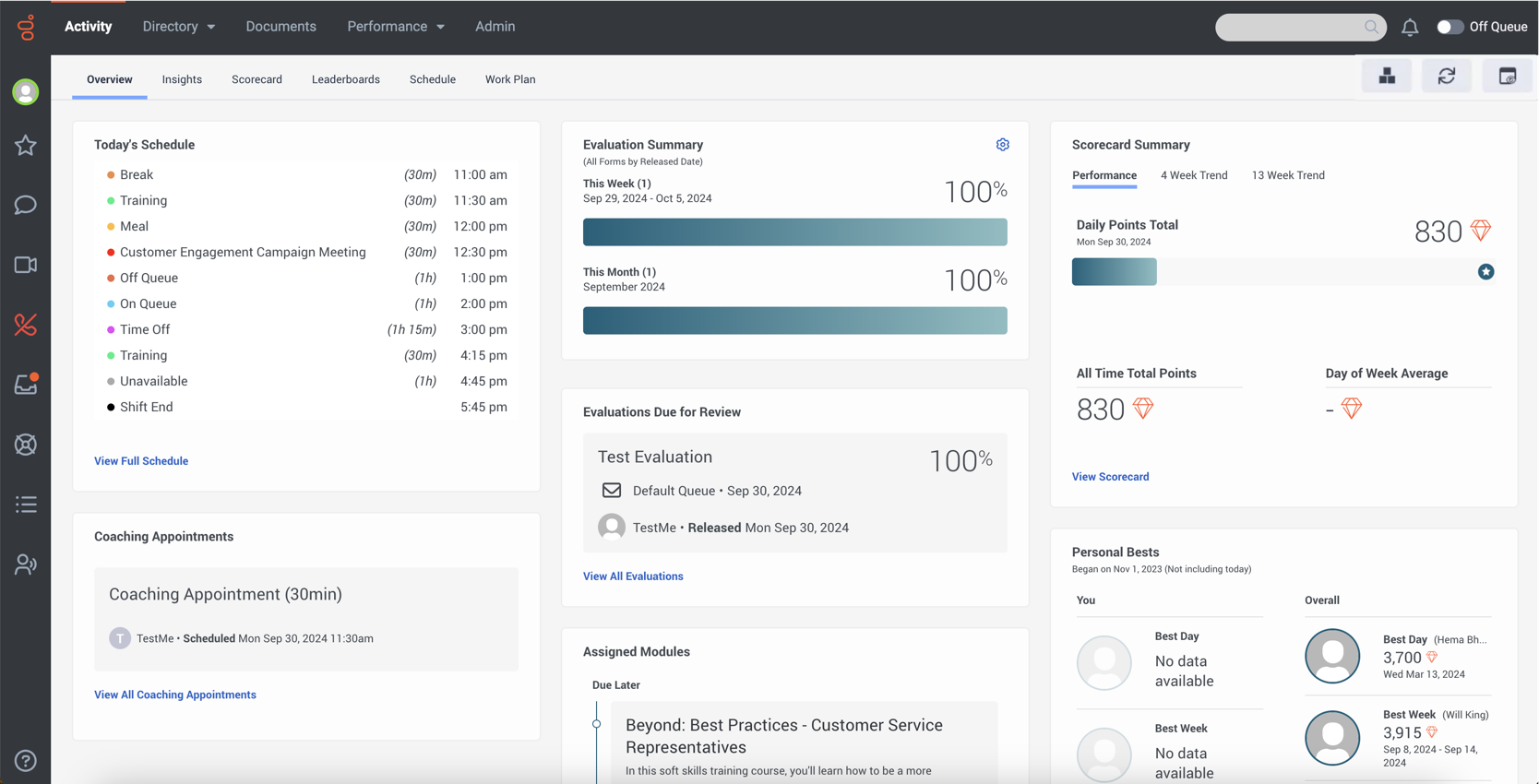Toggle the Off Queue switch
The width and height of the screenshot is (1539, 784).
[1450, 27]
